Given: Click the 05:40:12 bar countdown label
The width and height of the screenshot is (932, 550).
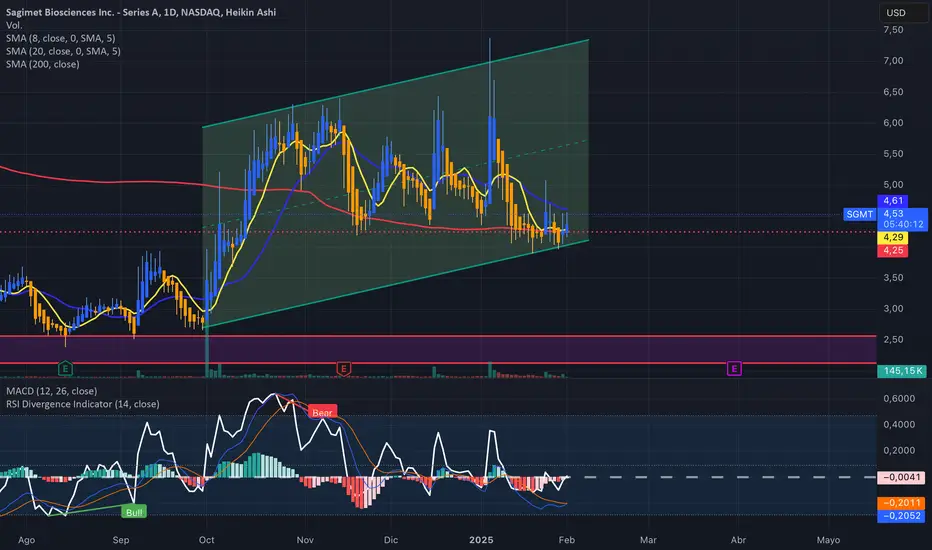Looking at the screenshot, I should click(903, 225).
